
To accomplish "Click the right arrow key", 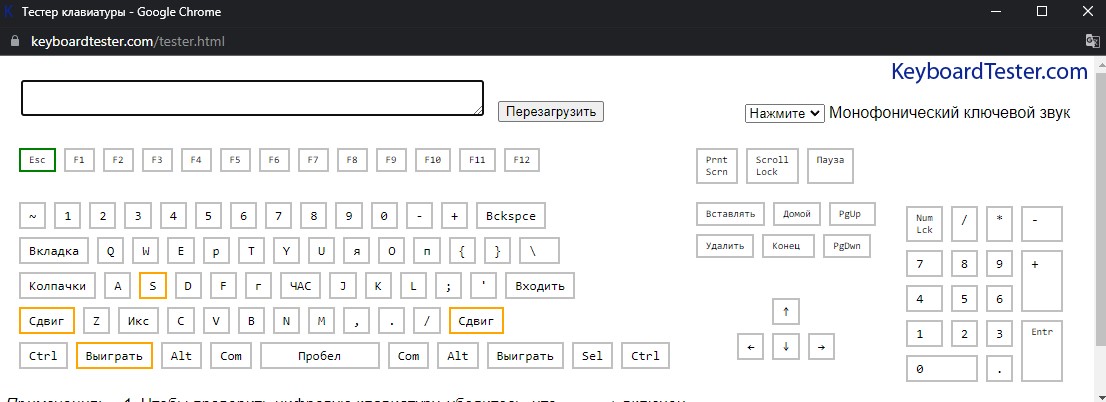I will pos(821,346).
